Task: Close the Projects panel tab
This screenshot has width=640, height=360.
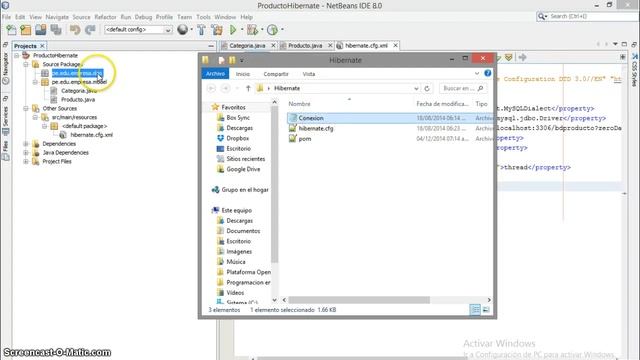Action: (42, 46)
